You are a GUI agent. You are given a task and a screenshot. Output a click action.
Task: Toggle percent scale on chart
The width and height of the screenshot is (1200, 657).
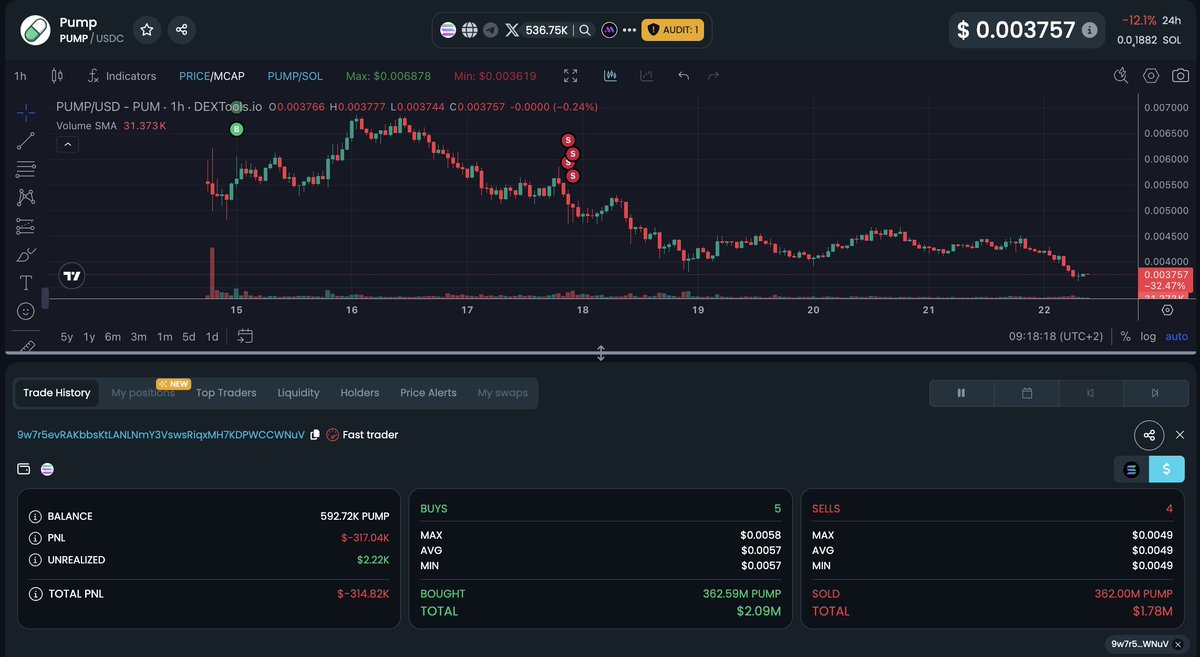pyautogui.click(x=1125, y=337)
